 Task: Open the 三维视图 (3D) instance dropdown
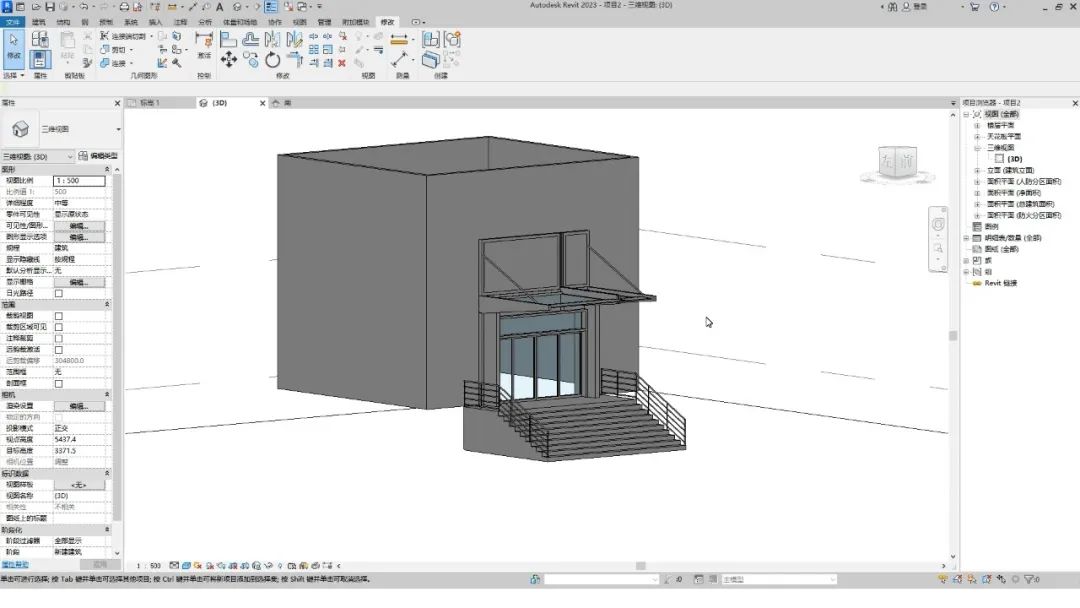coord(37,157)
